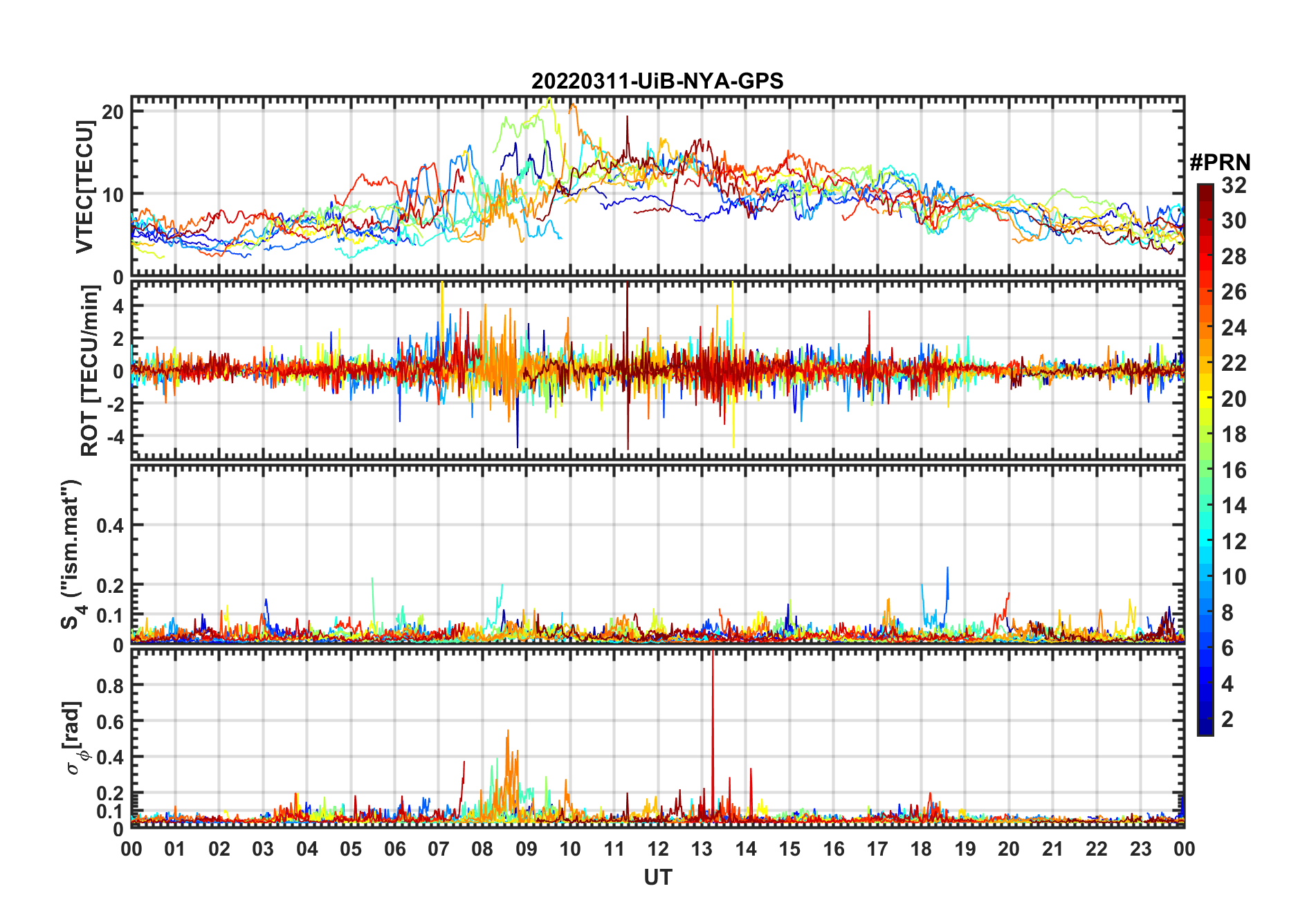This screenshot has height=920, width=1316.
Task: Select colorbar tick label 14
Action: (x=1234, y=506)
